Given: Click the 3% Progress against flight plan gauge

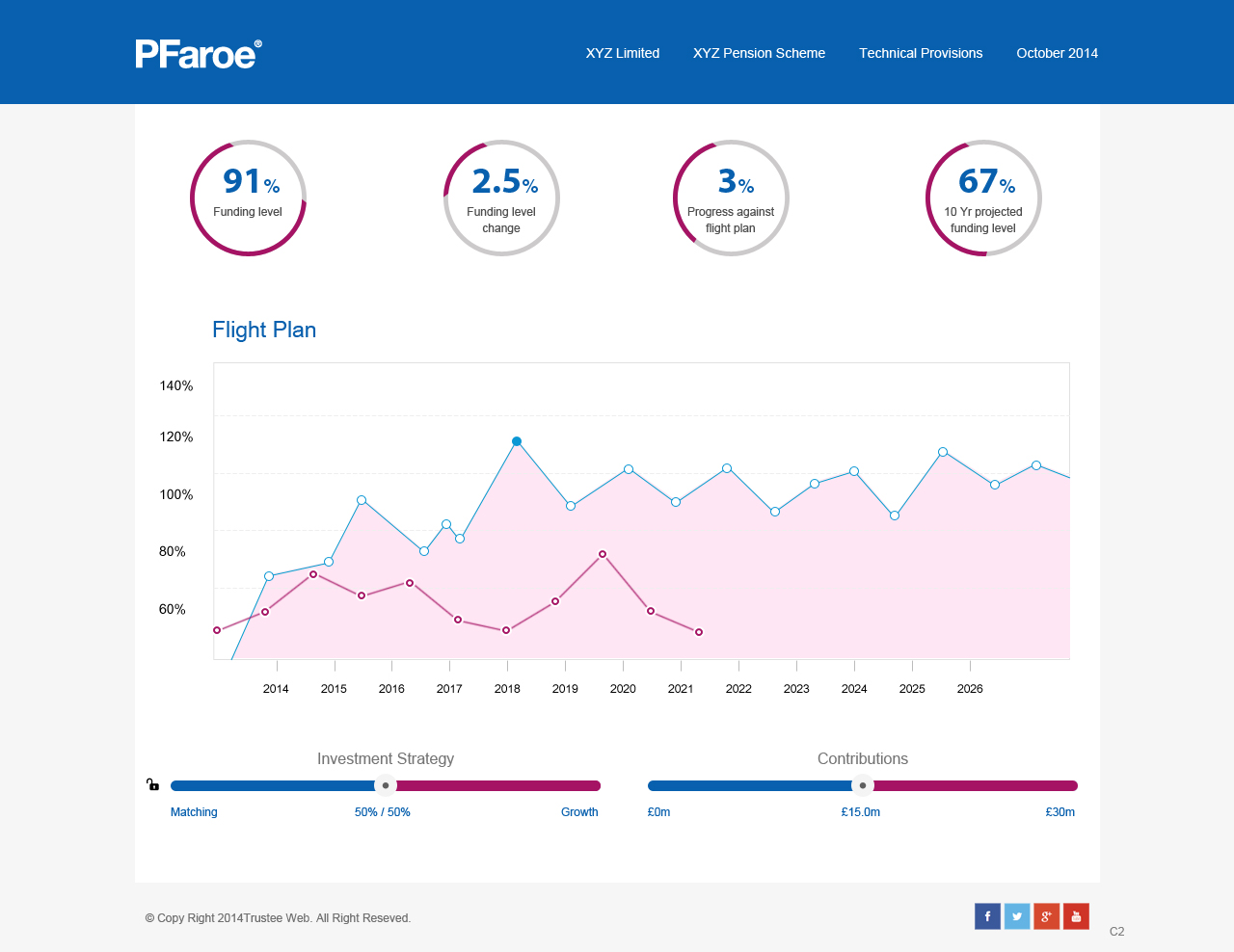Looking at the screenshot, I should (x=731, y=198).
